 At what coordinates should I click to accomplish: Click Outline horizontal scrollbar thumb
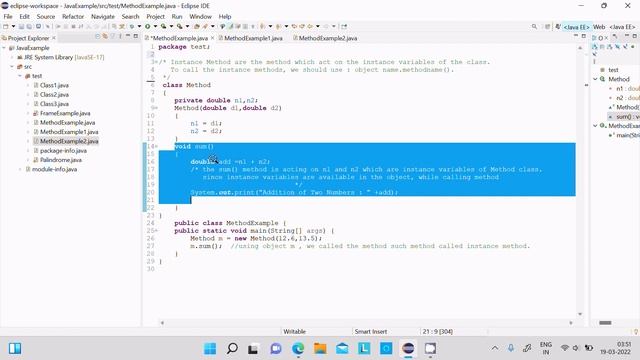[x=605, y=323]
